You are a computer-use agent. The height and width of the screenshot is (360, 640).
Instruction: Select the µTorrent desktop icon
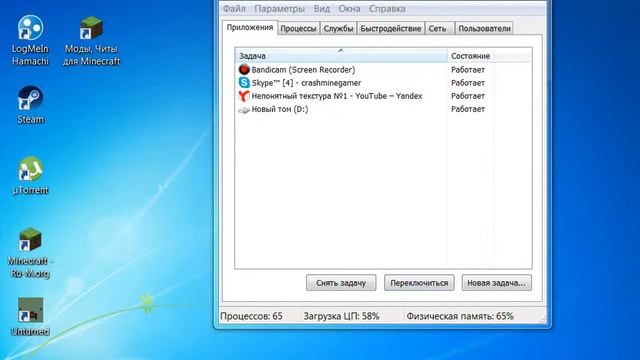[x=30, y=176]
